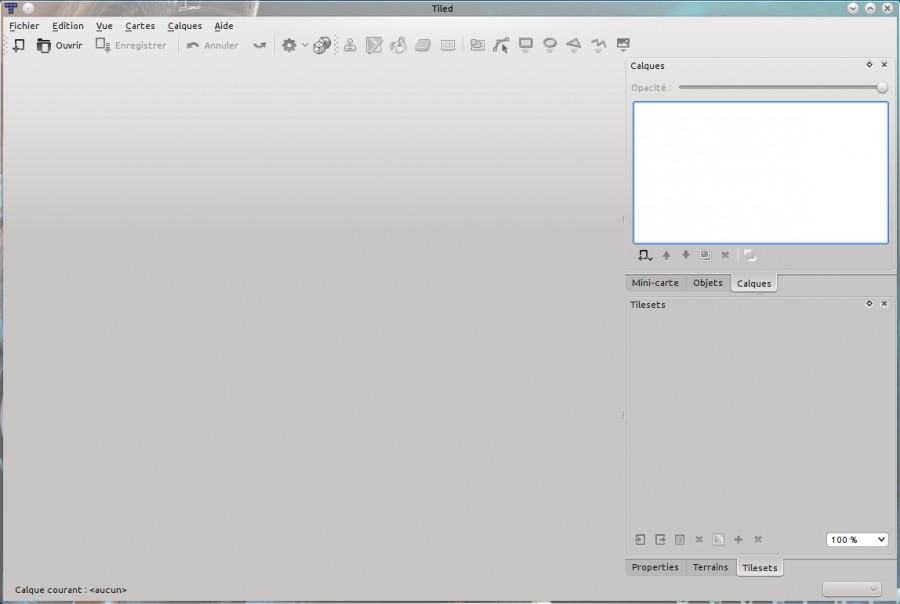The width and height of the screenshot is (900, 604).
Task: Switch to the Terrains tab
Action: tap(711, 567)
